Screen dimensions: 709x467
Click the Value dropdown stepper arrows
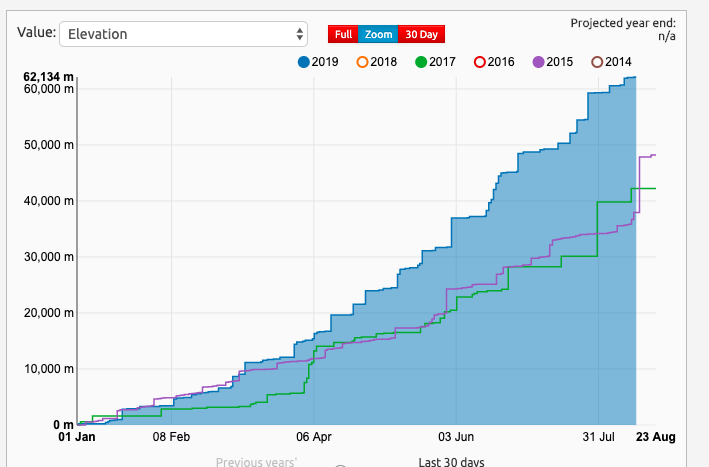click(x=300, y=34)
